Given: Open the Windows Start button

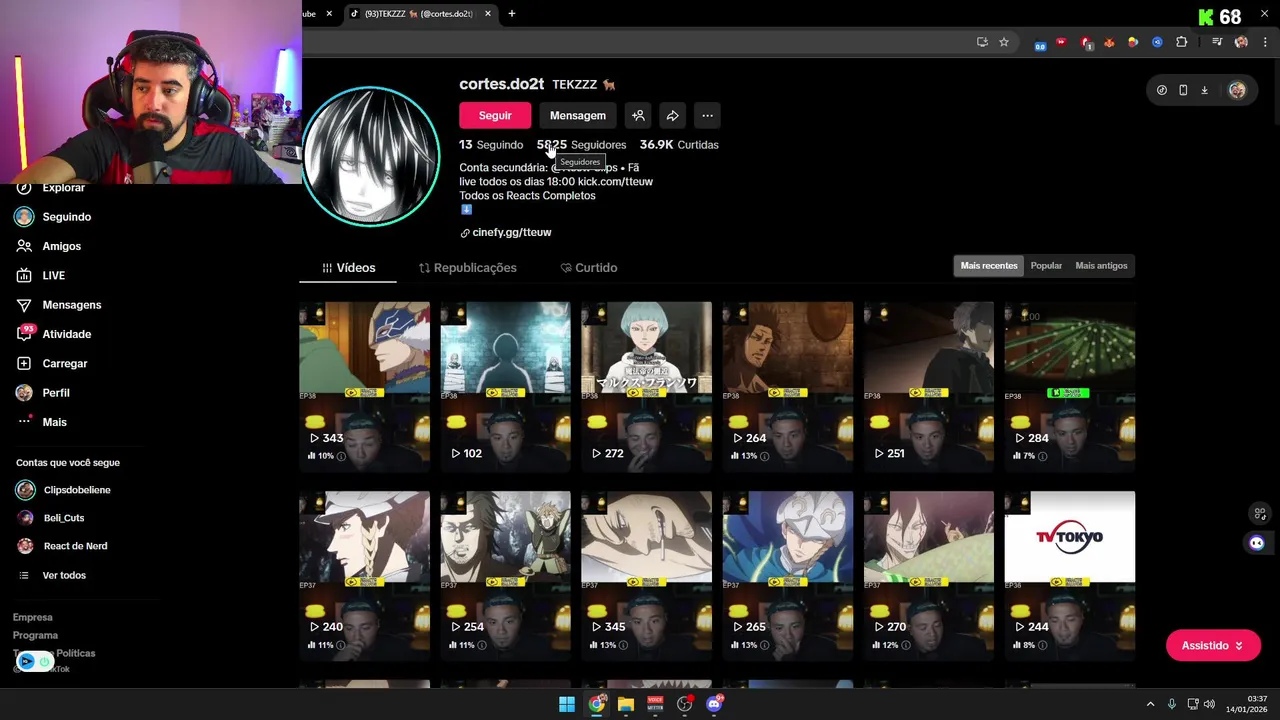Looking at the screenshot, I should 567,704.
